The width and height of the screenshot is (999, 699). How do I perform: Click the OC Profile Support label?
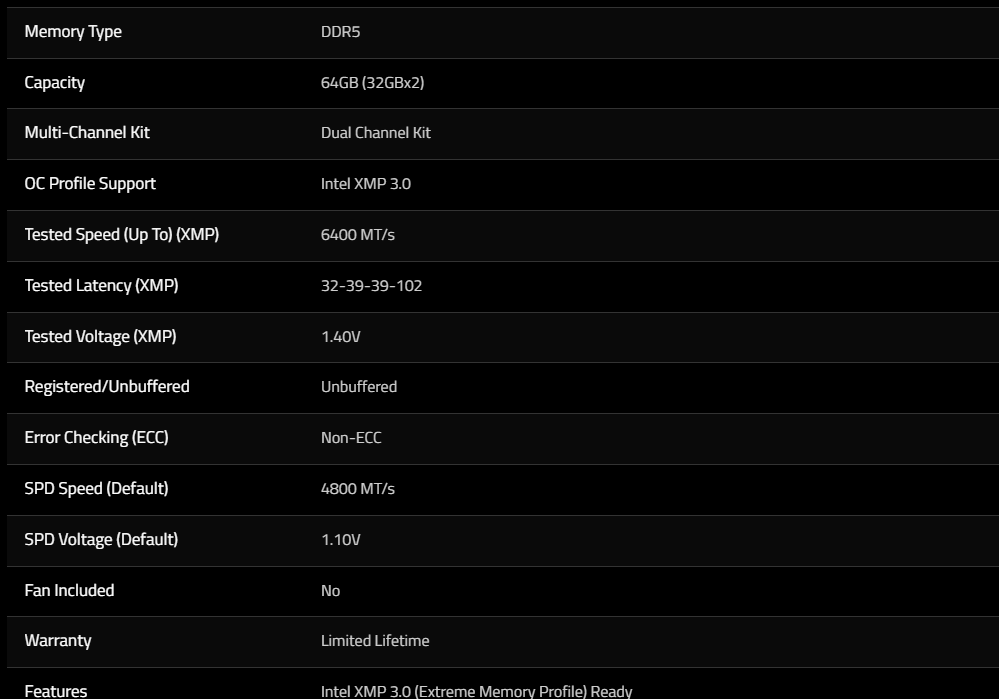tap(90, 184)
